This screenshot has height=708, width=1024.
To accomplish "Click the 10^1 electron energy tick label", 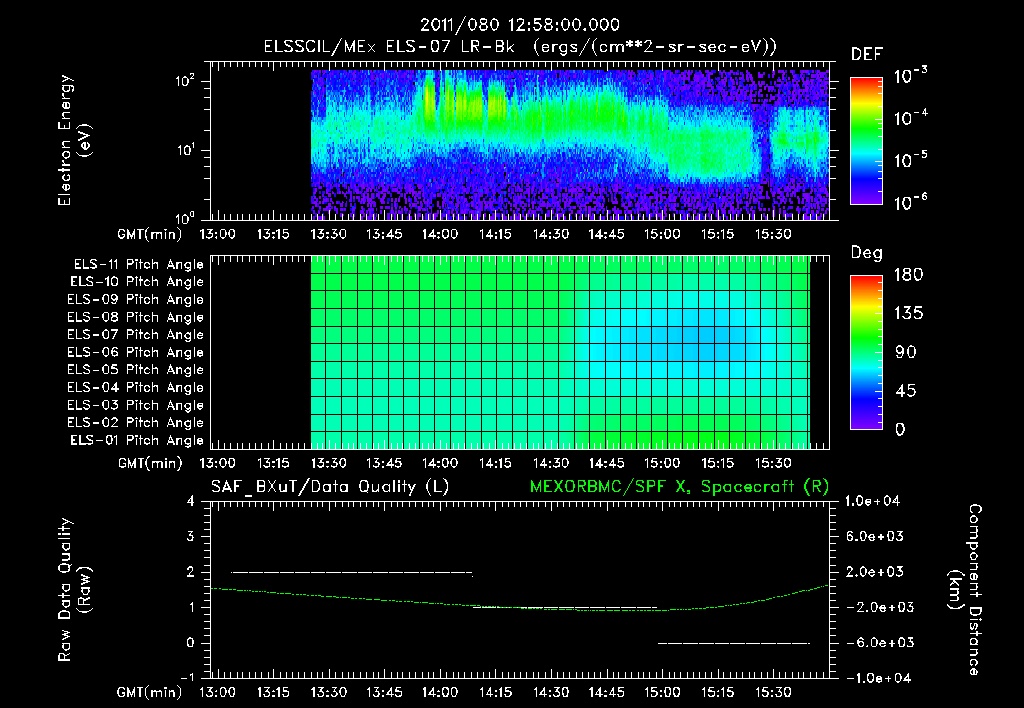I will 185,150.
